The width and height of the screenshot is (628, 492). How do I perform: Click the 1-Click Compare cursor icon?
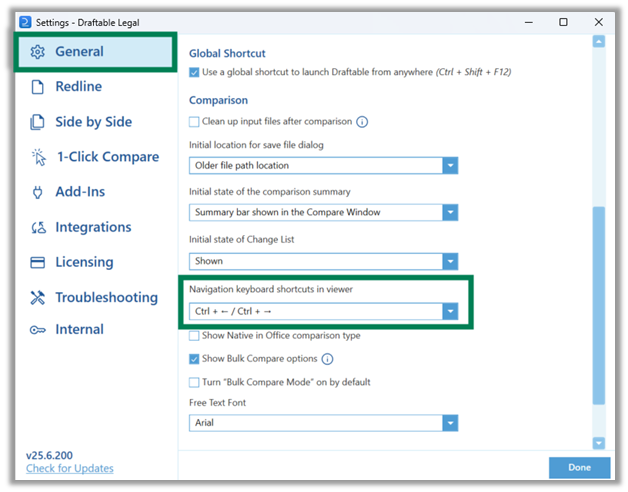[x=39, y=157]
